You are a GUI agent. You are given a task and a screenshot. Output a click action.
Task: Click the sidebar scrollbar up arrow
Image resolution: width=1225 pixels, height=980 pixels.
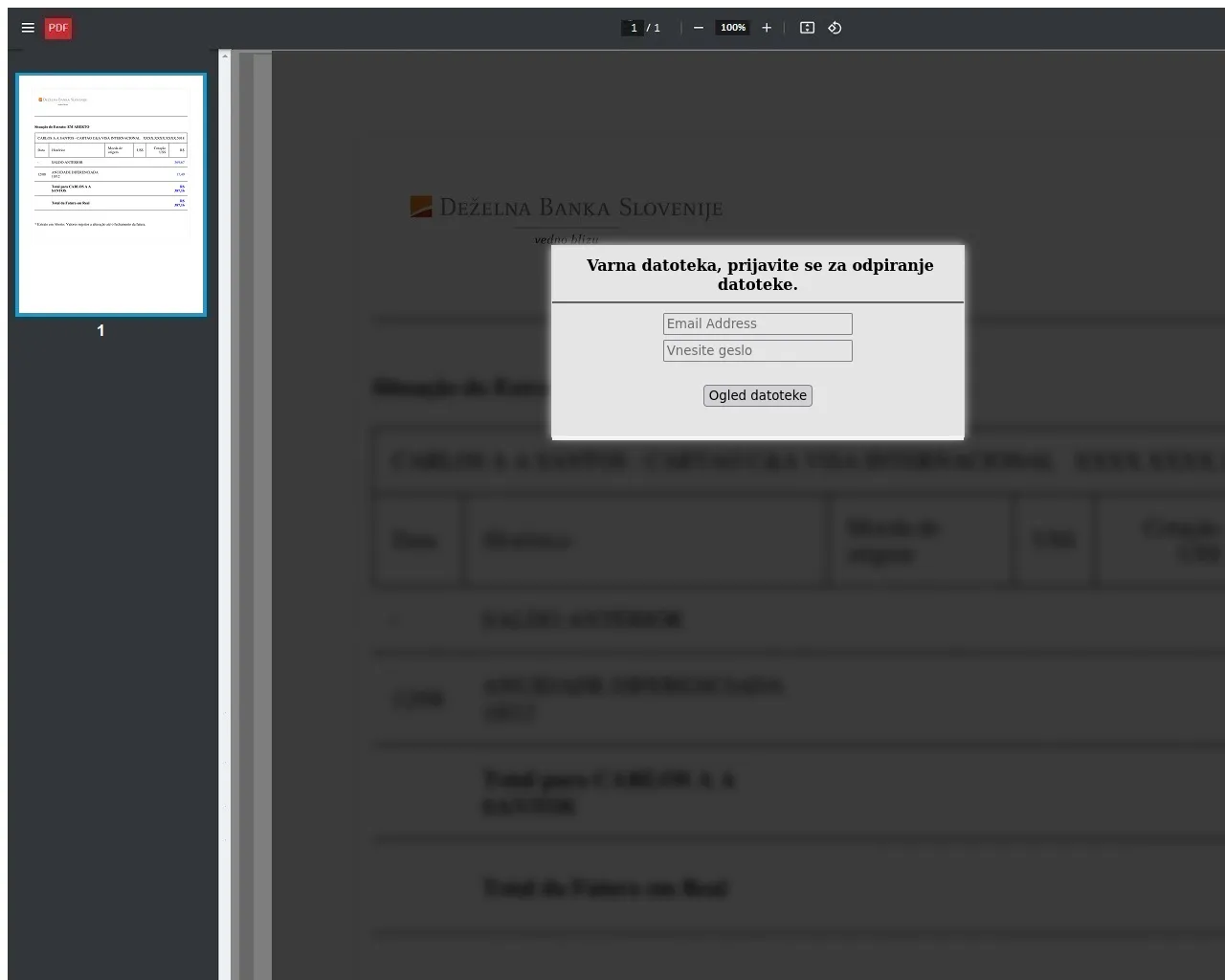[x=225, y=56]
